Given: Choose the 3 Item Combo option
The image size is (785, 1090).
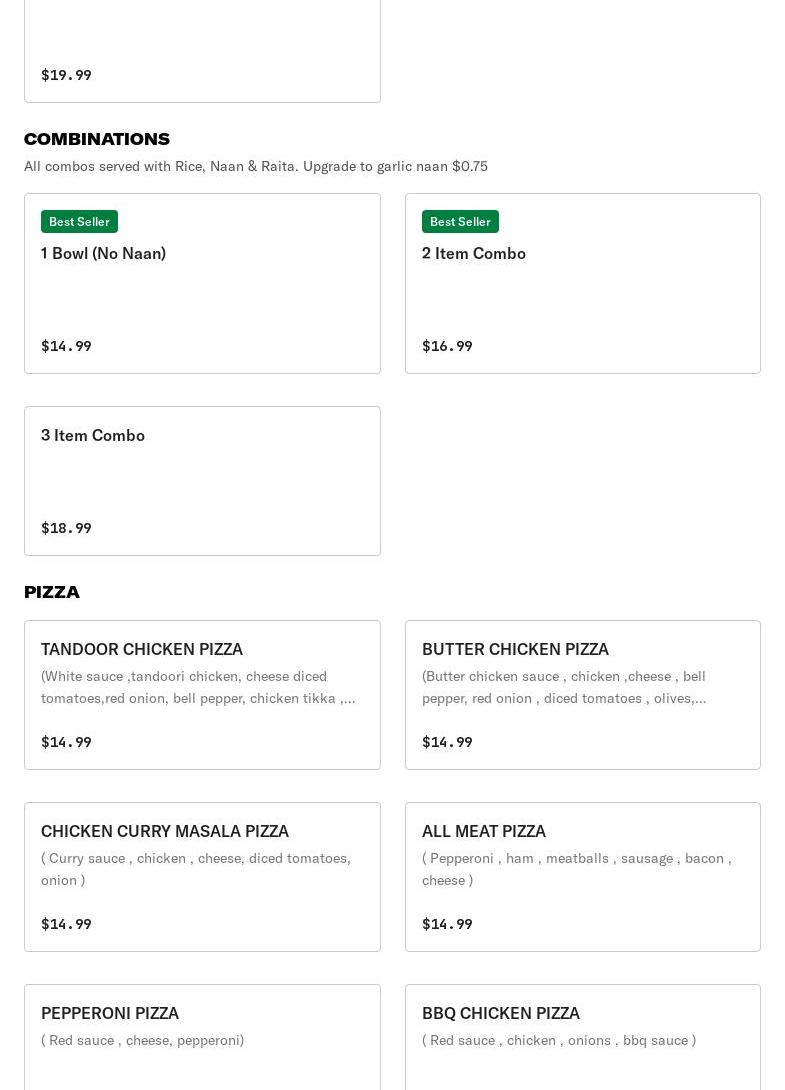Looking at the screenshot, I should [202, 481].
